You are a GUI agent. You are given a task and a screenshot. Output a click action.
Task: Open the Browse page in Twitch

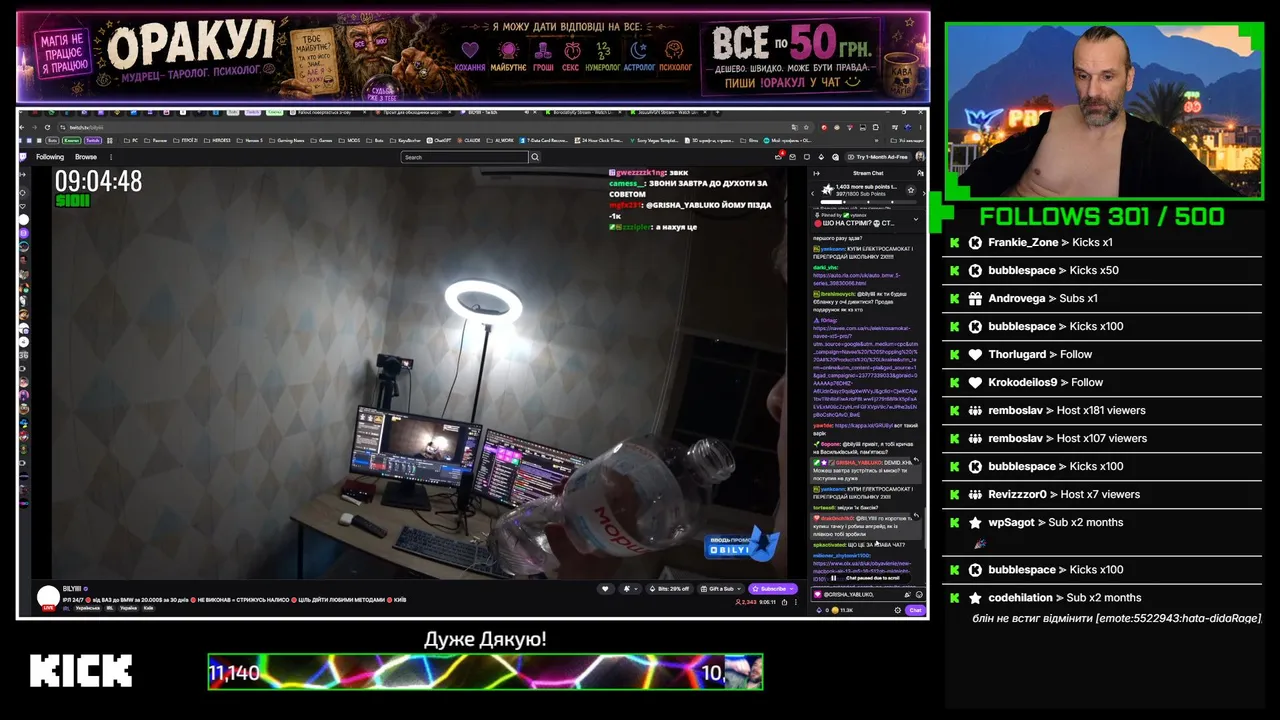(86, 157)
